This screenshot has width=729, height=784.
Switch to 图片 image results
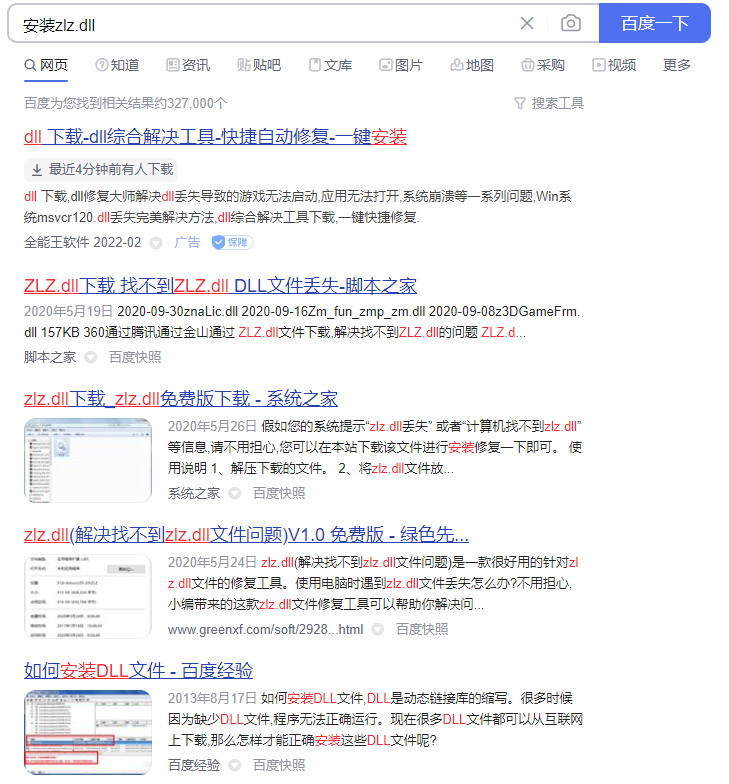(x=401, y=65)
